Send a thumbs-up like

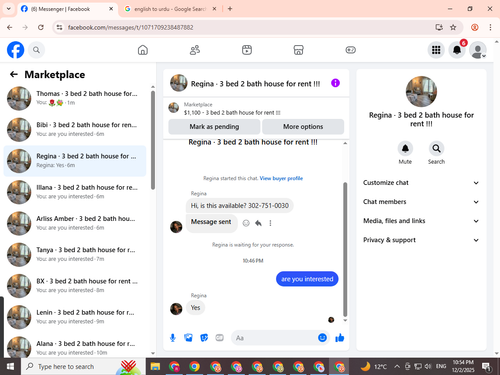(340, 338)
